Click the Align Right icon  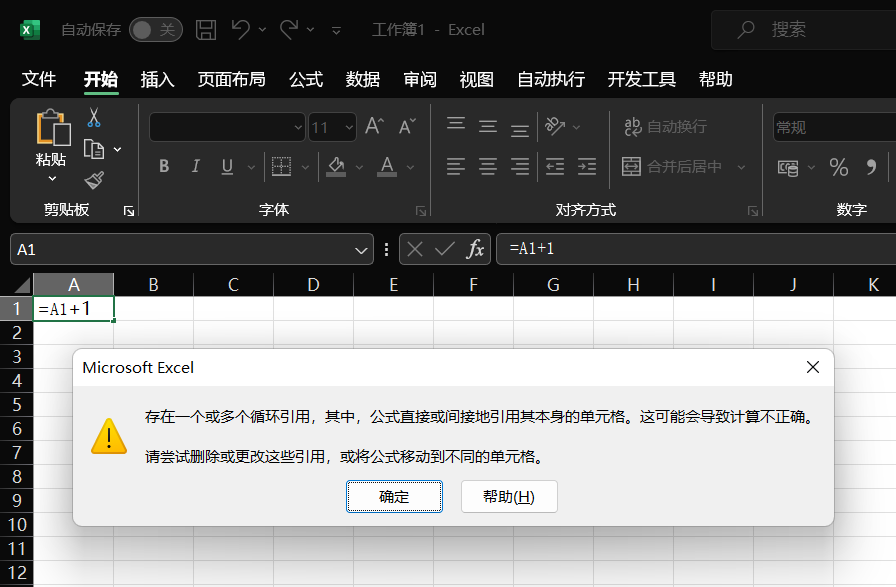click(x=520, y=166)
